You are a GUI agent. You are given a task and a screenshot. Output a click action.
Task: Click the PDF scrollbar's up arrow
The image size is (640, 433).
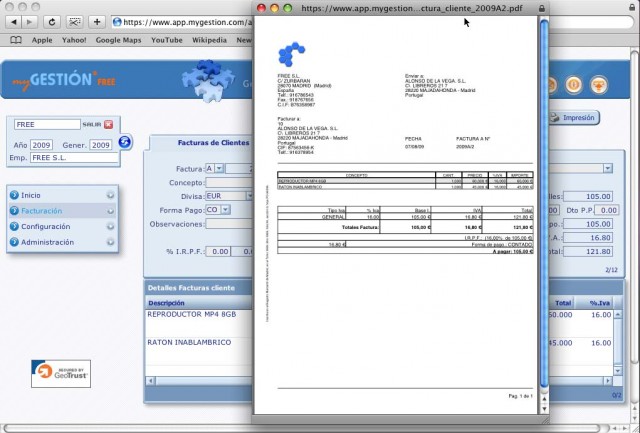(544, 399)
